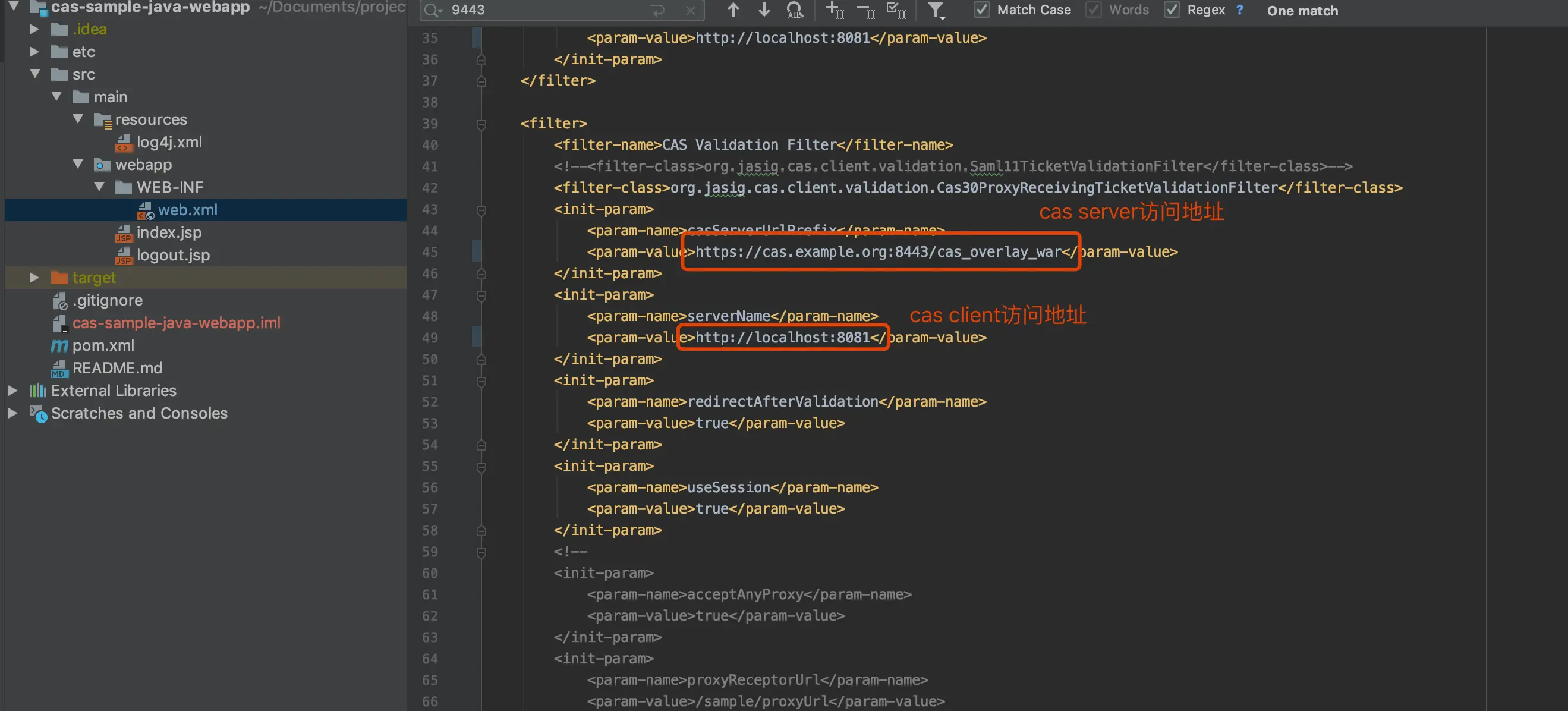Expand the target folder

click(x=34, y=278)
